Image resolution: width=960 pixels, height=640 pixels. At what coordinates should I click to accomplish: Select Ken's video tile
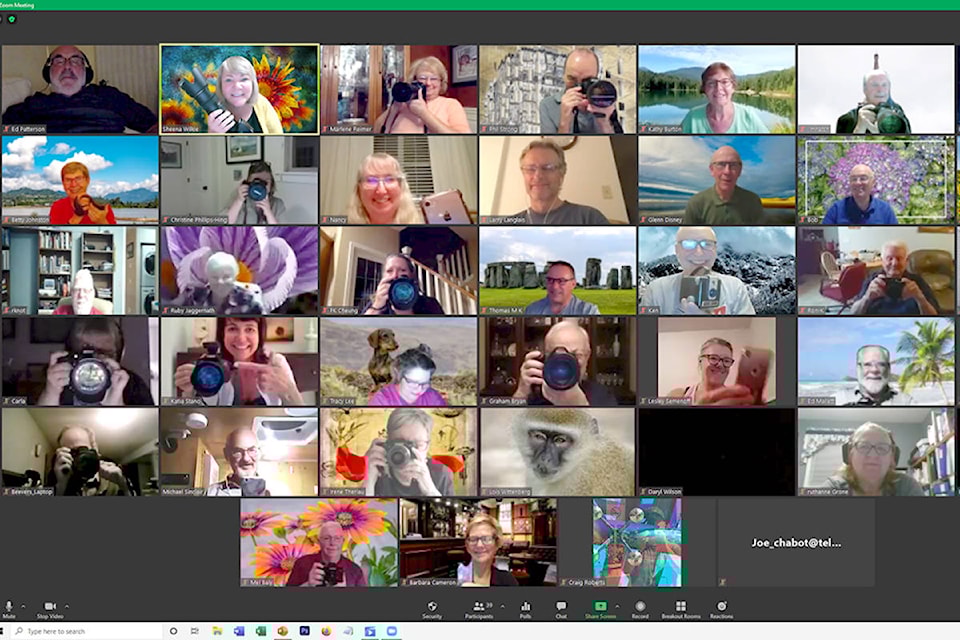pos(717,271)
